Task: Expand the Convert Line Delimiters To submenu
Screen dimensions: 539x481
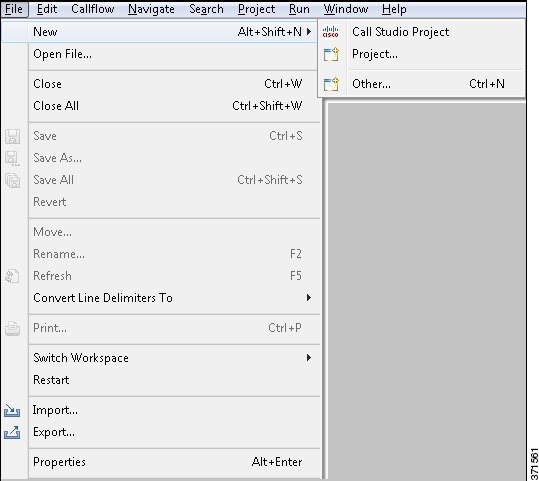Action: (x=309, y=297)
